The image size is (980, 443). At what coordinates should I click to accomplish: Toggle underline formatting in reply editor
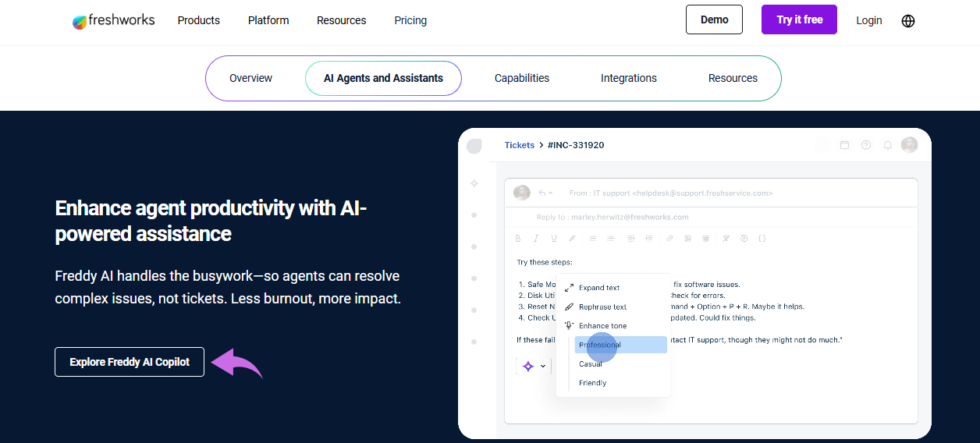click(x=554, y=238)
